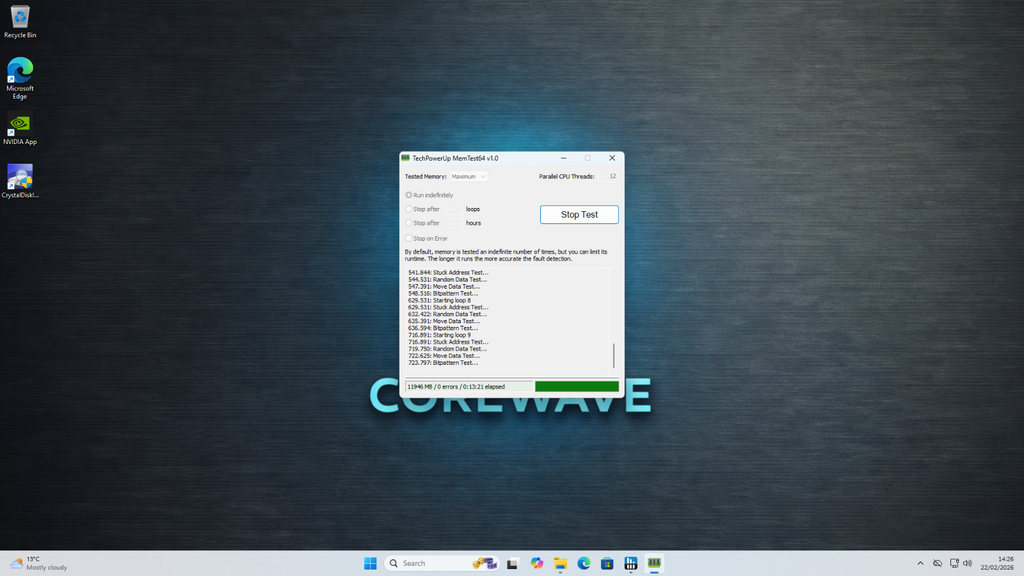The height and width of the screenshot is (576, 1024).
Task: Select the Stop after loops option
Action: [x=409, y=209]
